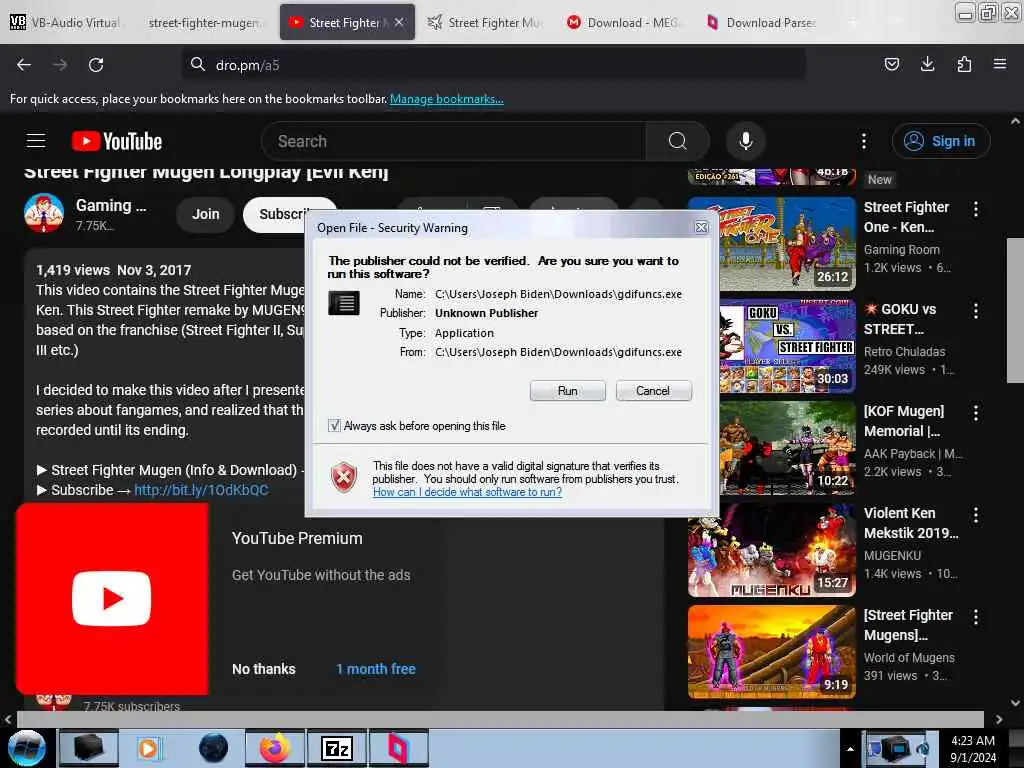Open the Pocket save icon
The image size is (1024, 768).
pyautogui.click(x=891, y=64)
